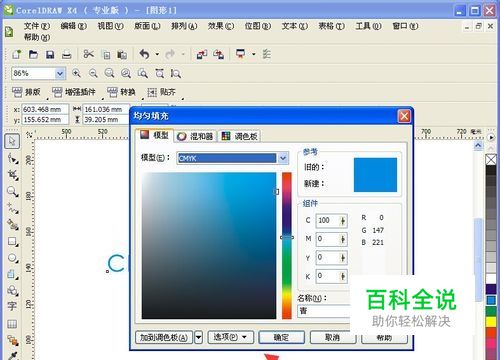Open the CMYK model dropdown
500x360 pixels.
point(283,158)
